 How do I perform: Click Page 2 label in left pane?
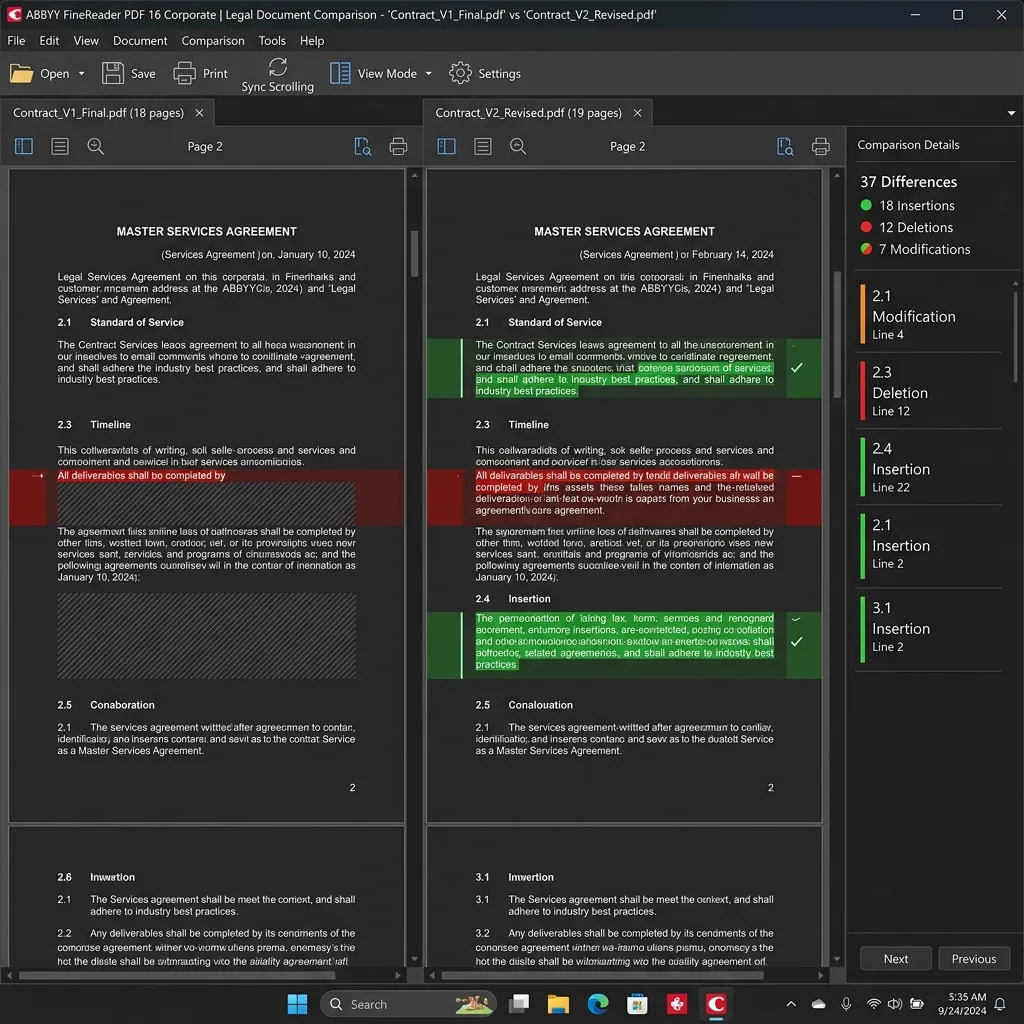pyautogui.click(x=205, y=146)
